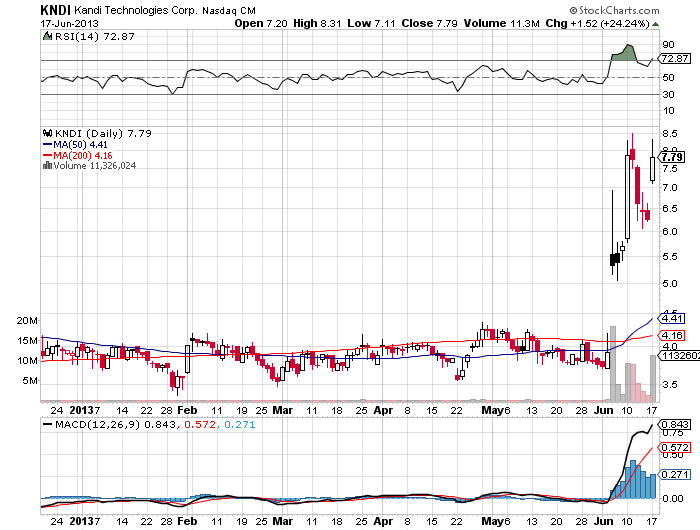
Task: Click the Open 7.20 value
Action: click(x=261, y=24)
